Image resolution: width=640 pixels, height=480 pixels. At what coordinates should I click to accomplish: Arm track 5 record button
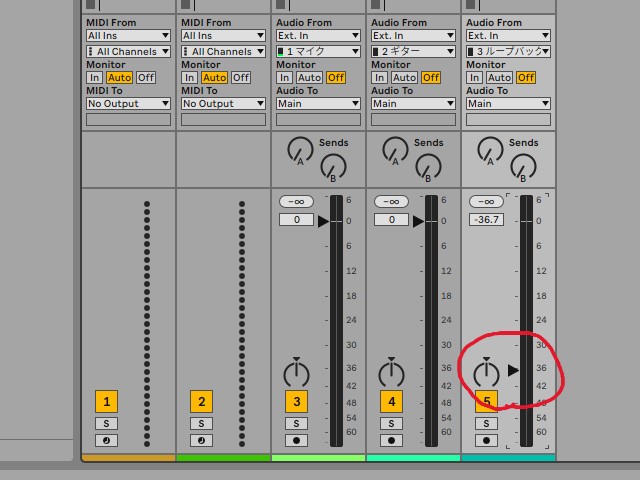486,440
